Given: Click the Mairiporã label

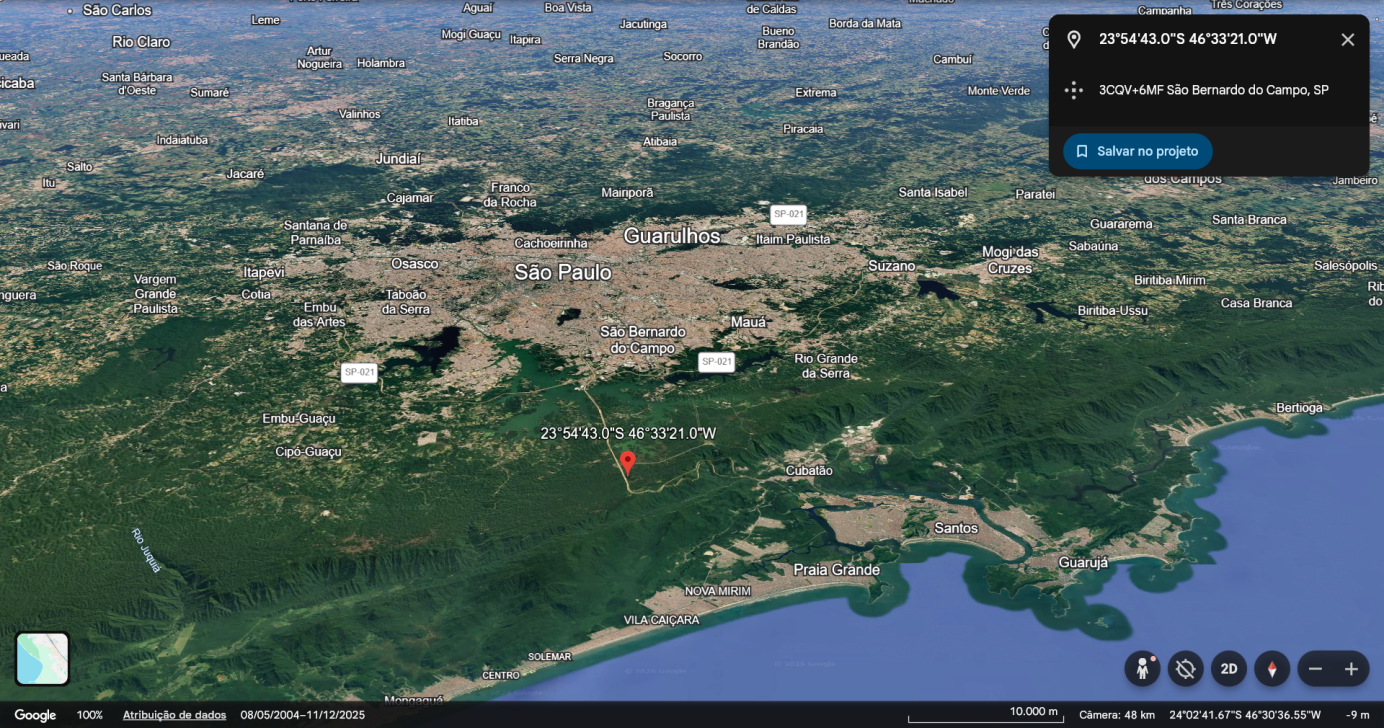Looking at the screenshot, I should (627, 192).
